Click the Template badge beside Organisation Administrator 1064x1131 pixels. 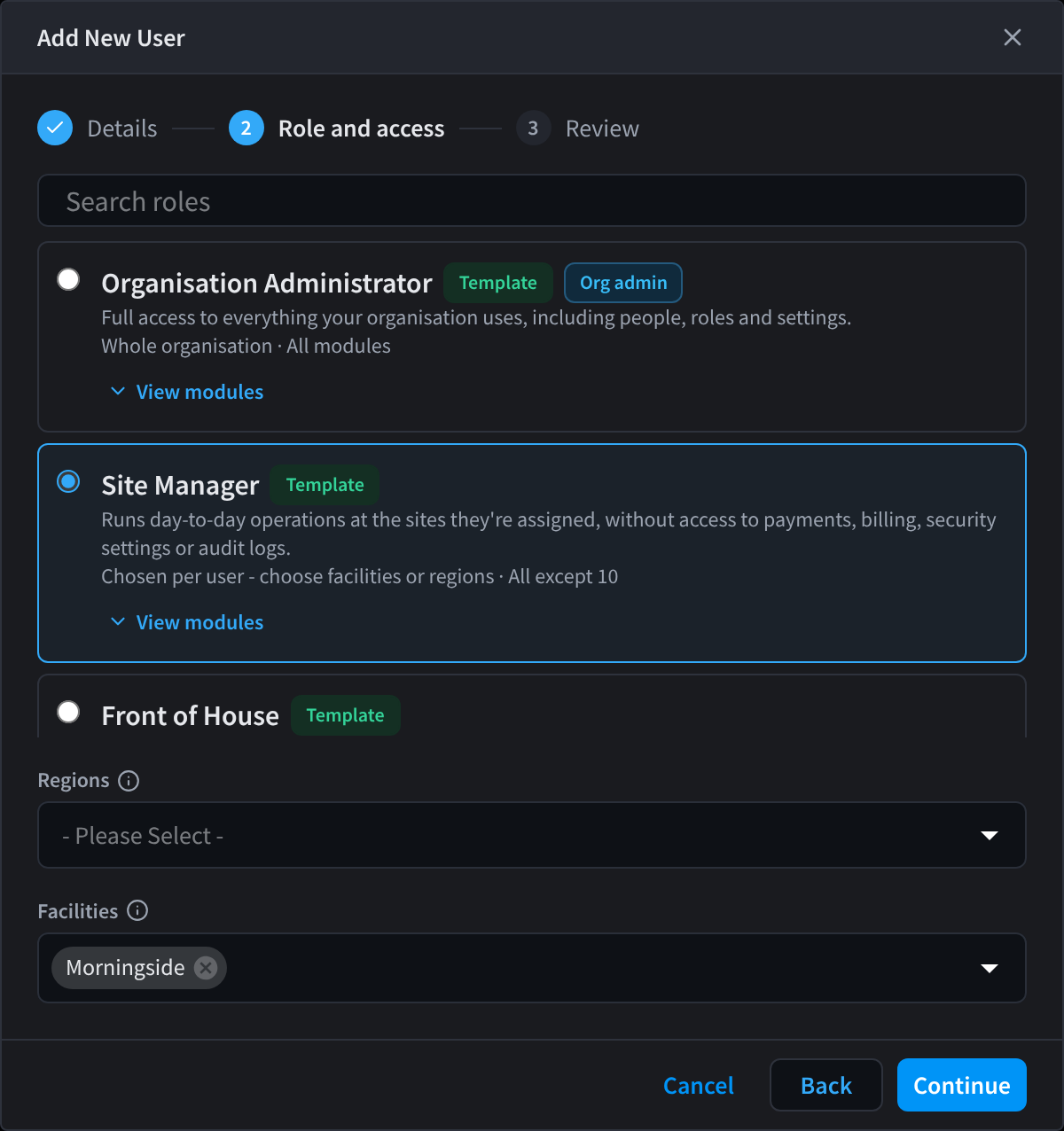[x=498, y=283]
